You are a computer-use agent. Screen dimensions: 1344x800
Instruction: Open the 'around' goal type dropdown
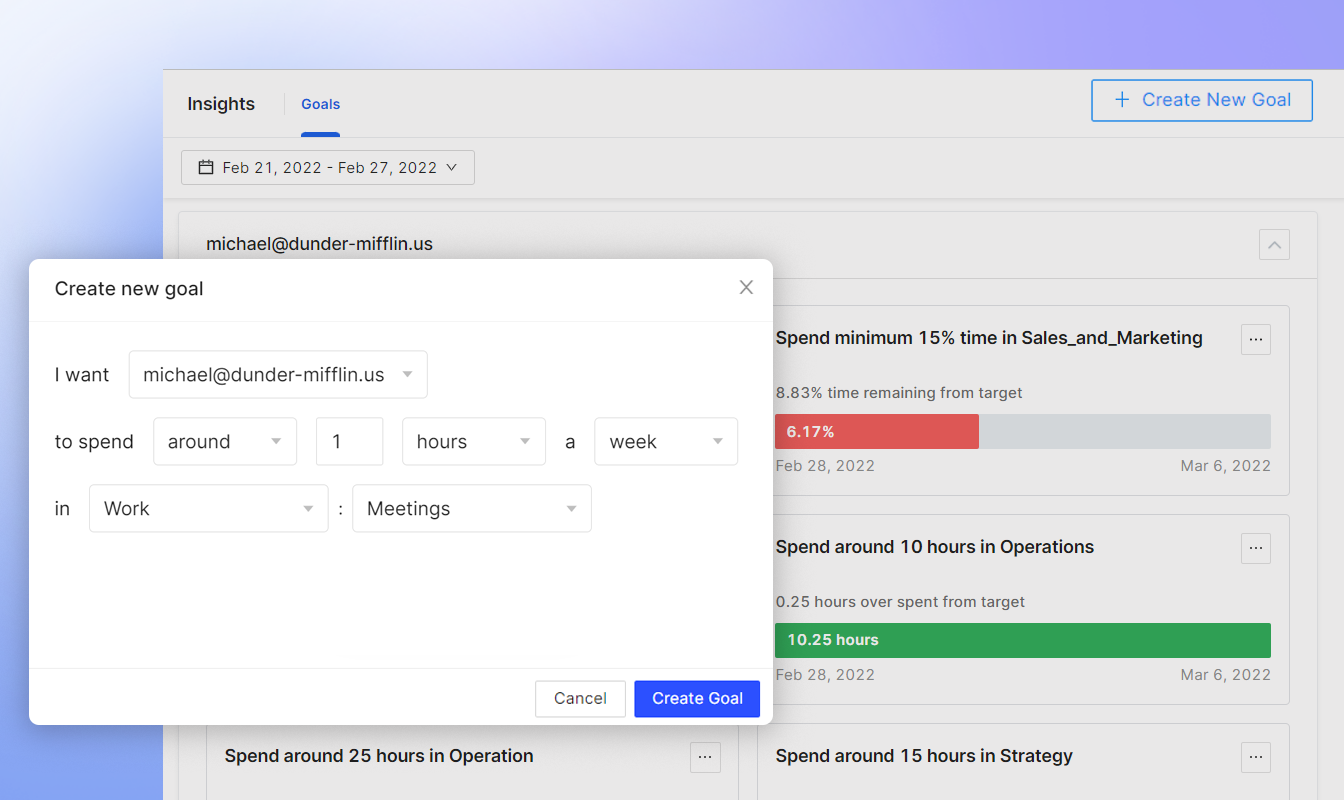[x=225, y=441]
